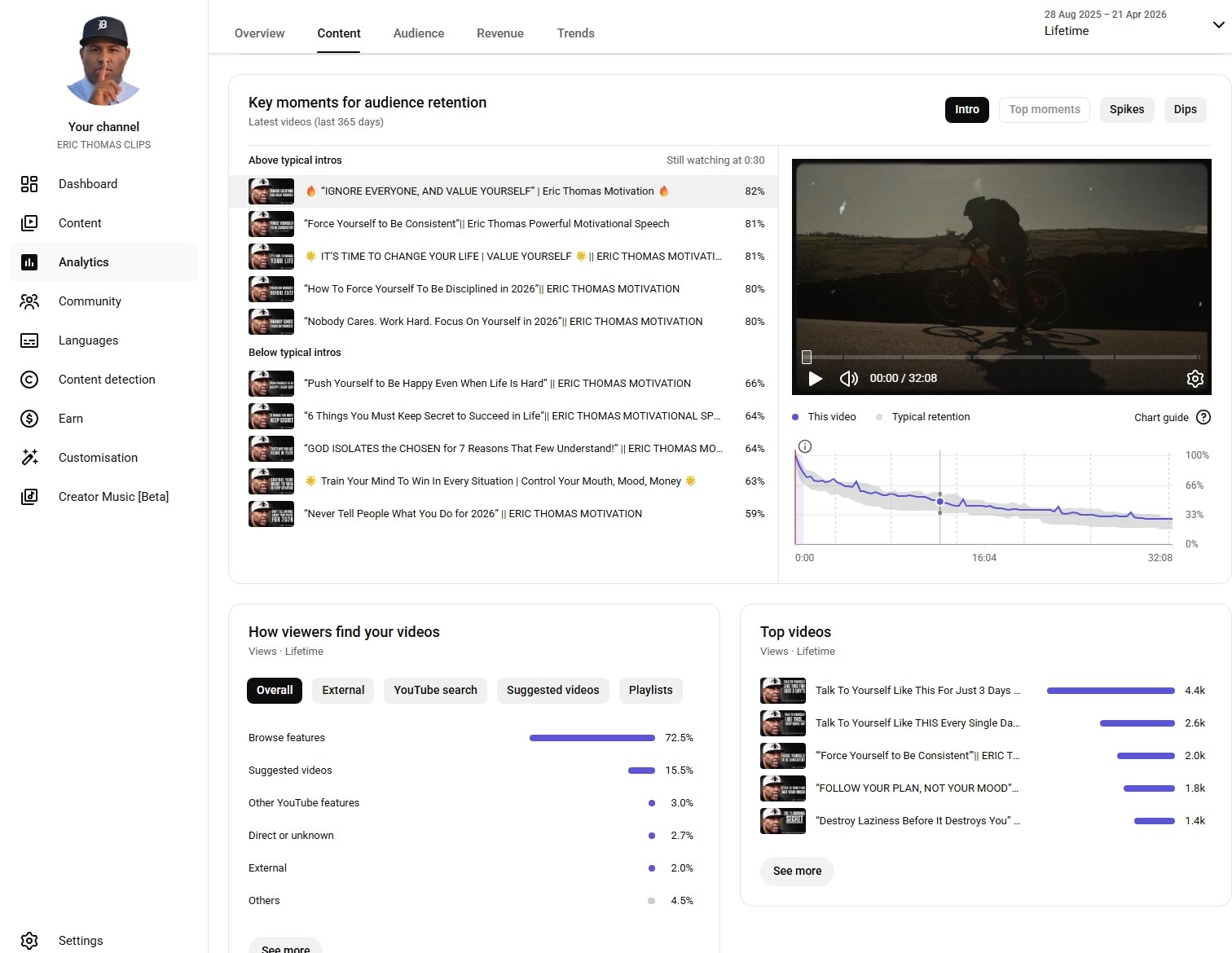Image resolution: width=1232 pixels, height=953 pixels.
Task: Open Languages subtitles icon
Action: (x=29, y=340)
